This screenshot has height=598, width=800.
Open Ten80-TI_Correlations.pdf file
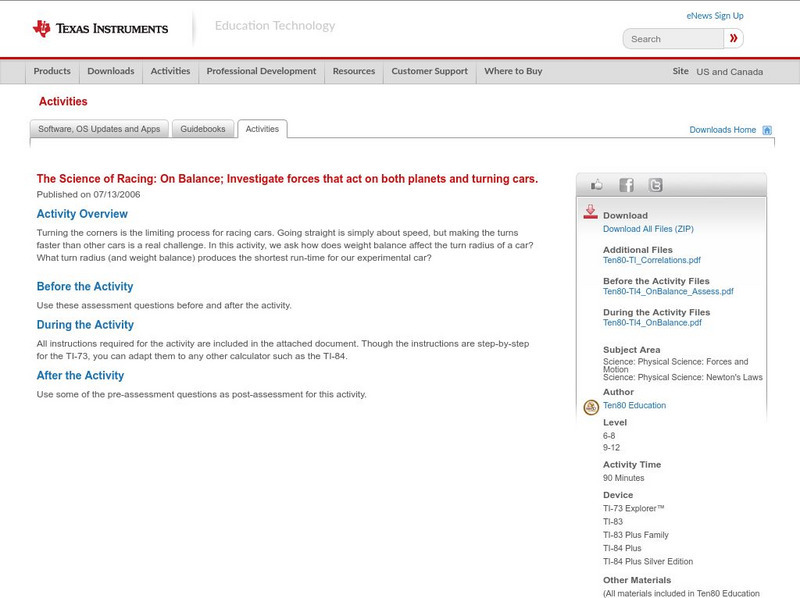click(x=652, y=260)
